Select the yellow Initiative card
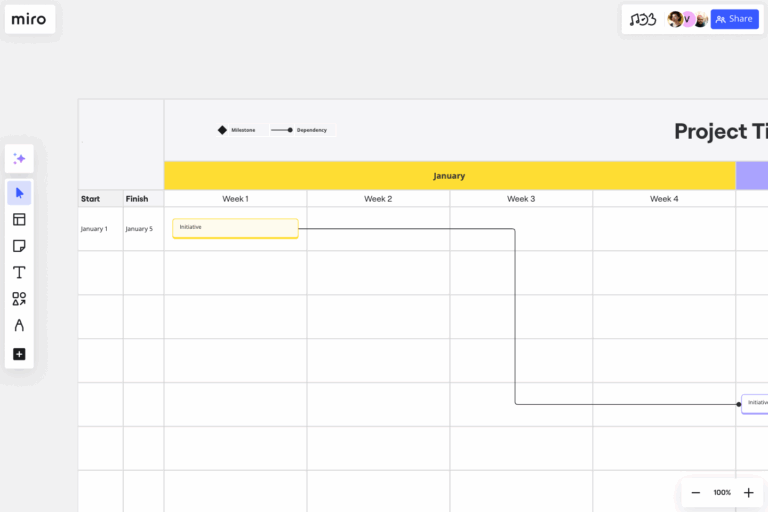The height and width of the screenshot is (512, 768). tap(235, 228)
